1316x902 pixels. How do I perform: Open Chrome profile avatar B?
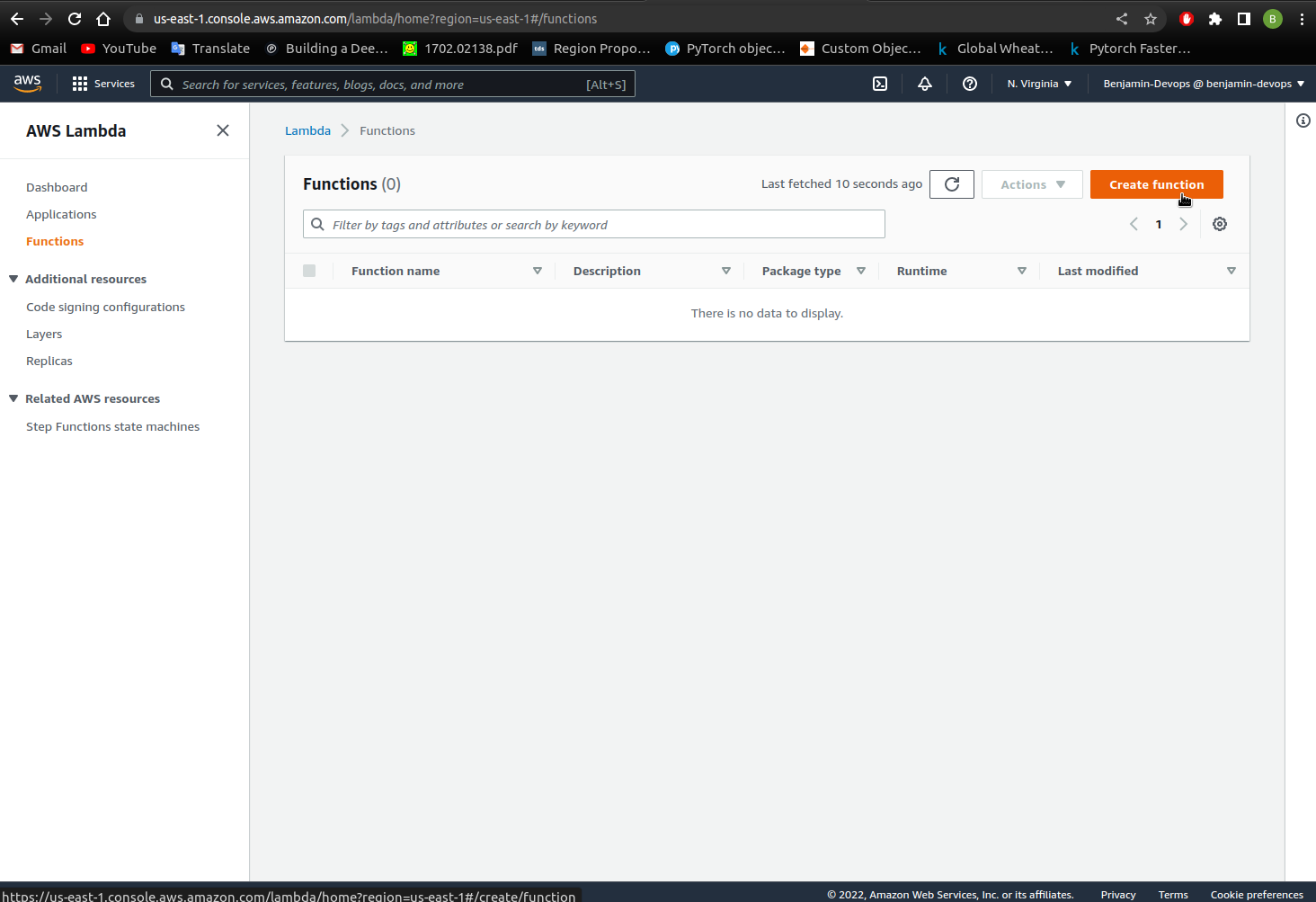click(x=1273, y=19)
